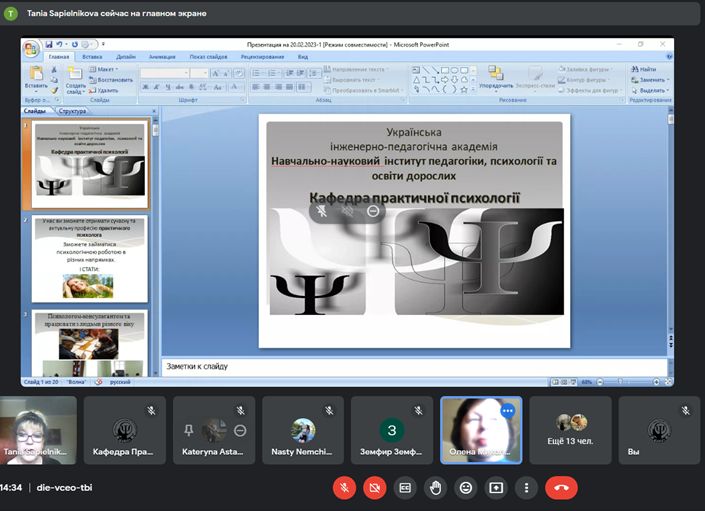Open Контур фигуры shape outline
This screenshot has width=705, height=511.
click(x=583, y=80)
